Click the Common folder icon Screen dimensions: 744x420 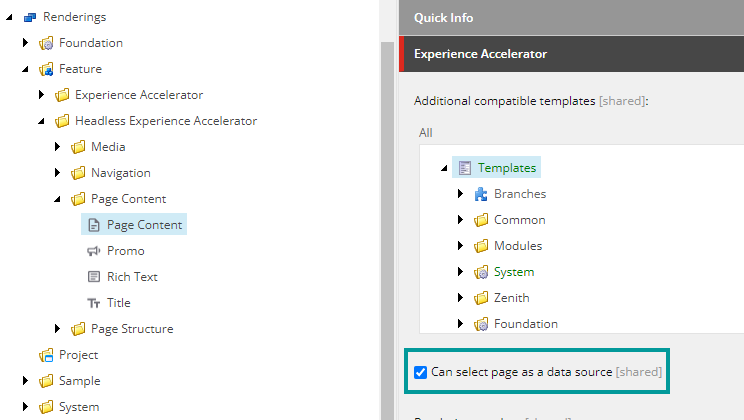tap(481, 220)
